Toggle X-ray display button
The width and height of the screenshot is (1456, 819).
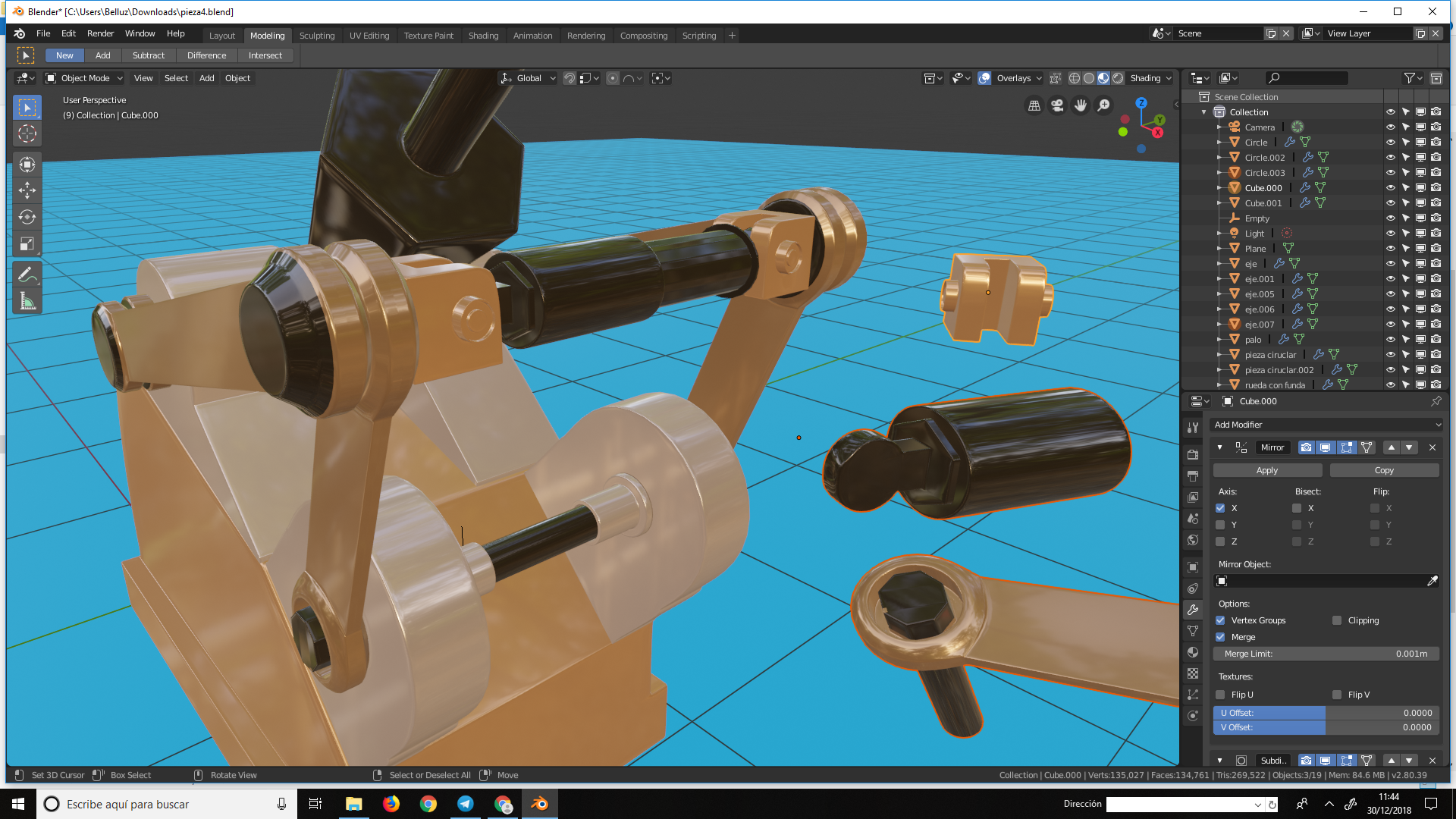point(1055,78)
